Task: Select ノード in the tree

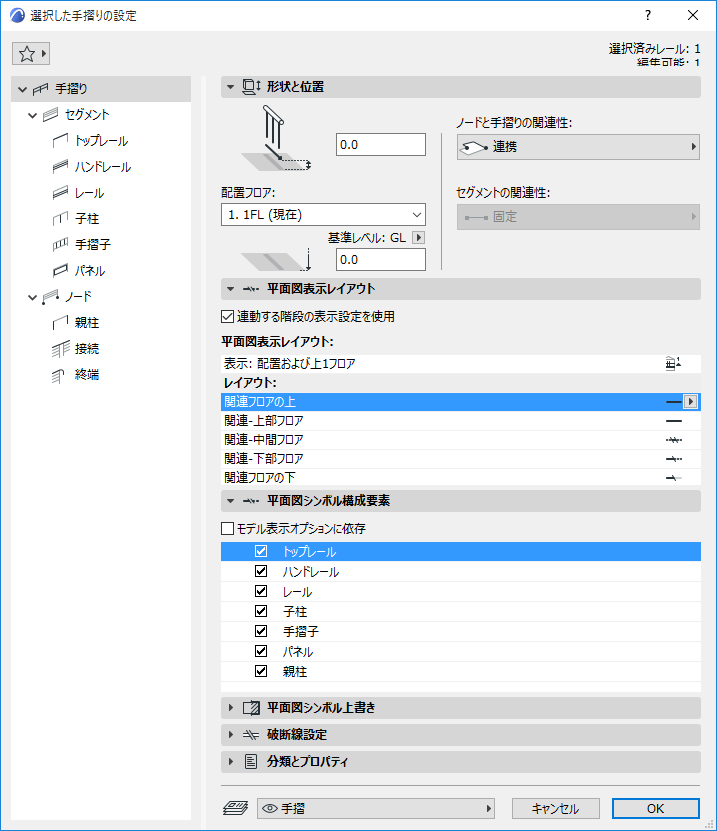Action: pyautogui.click(x=78, y=296)
